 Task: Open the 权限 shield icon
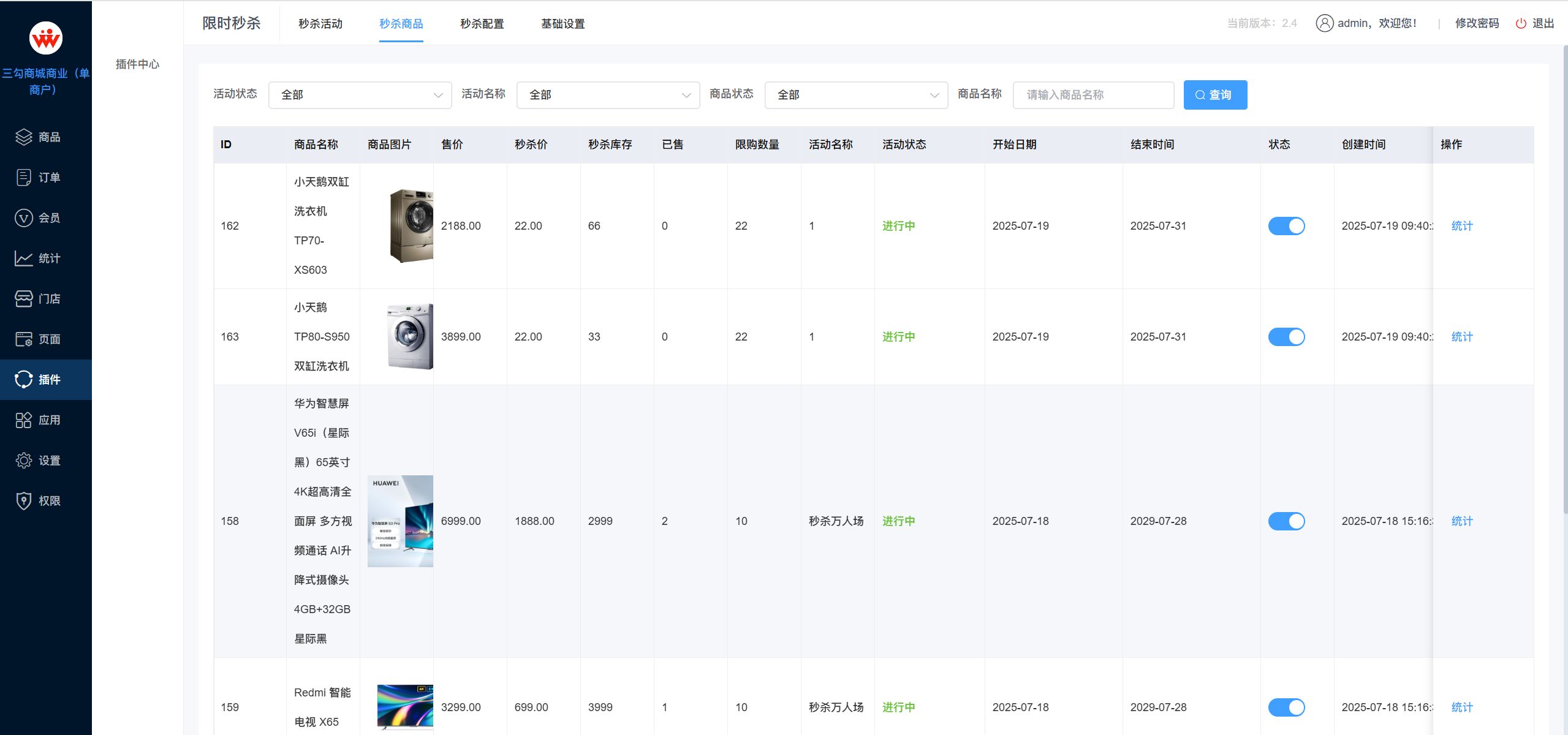coord(23,501)
